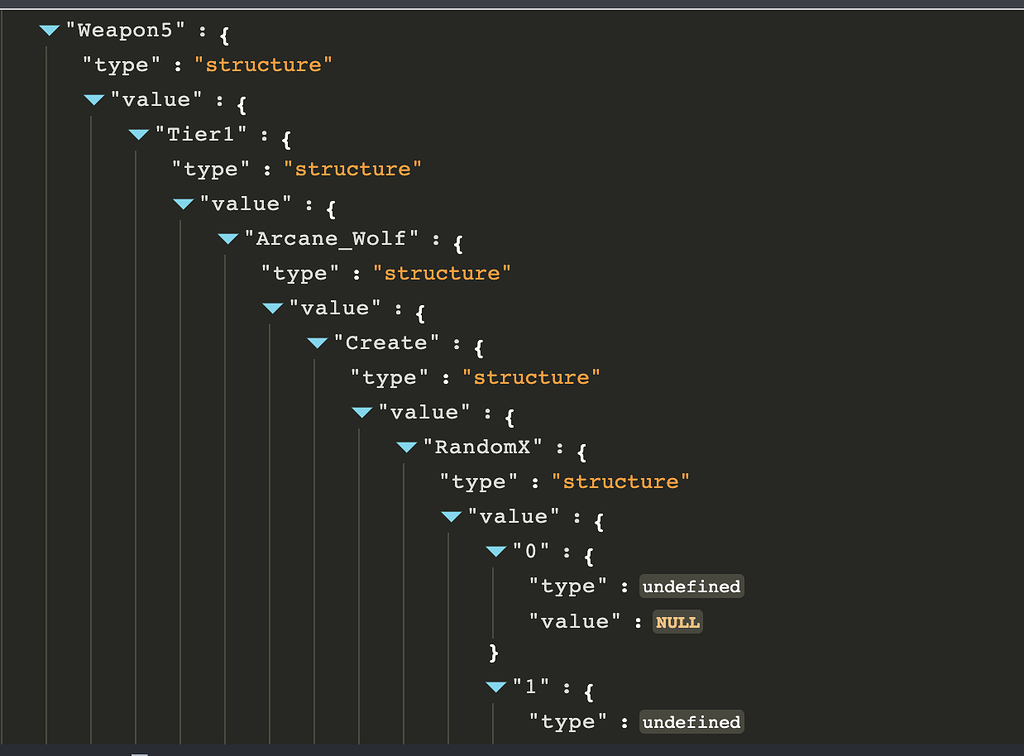Click the NULL value badge
Screen dimensions: 1024x756
coord(678,621)
